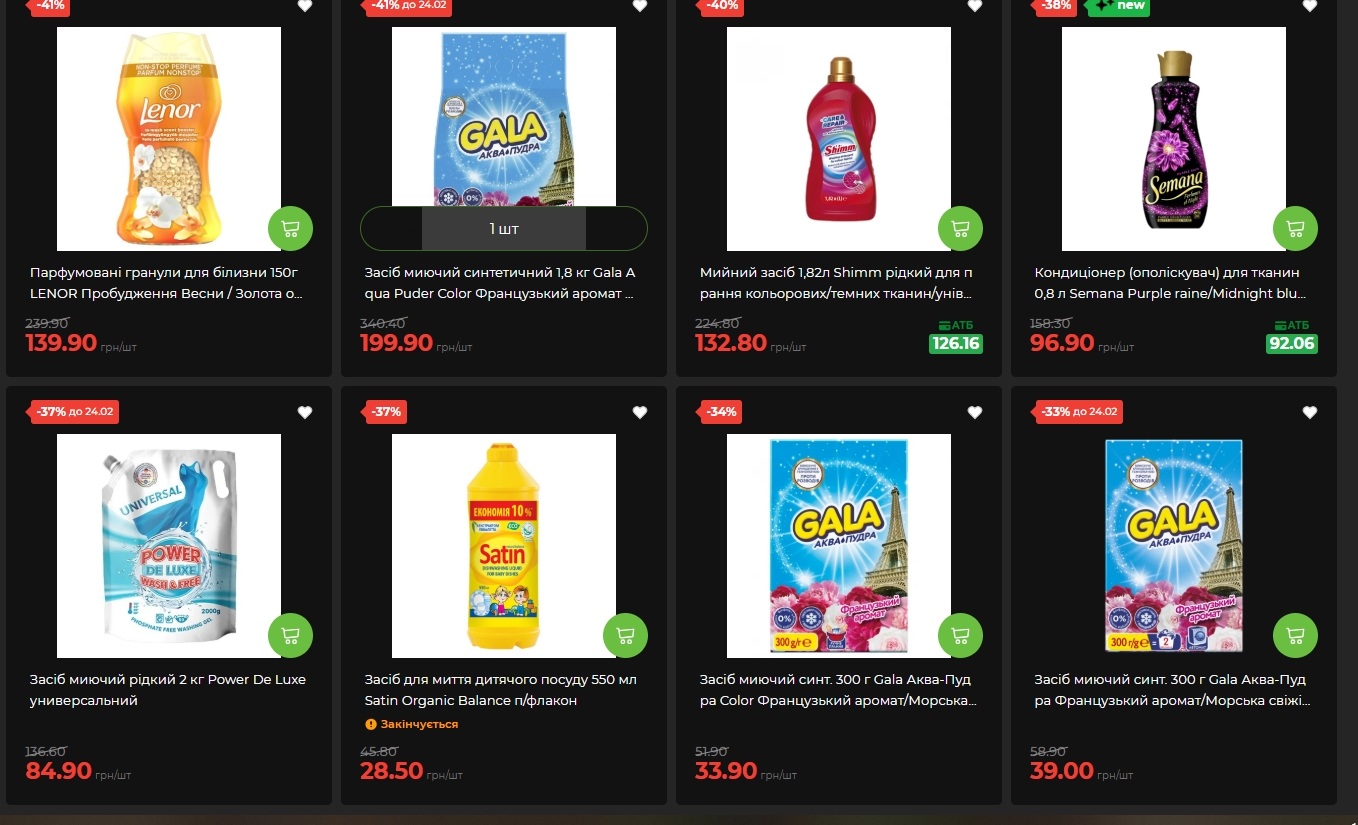Toggle wishlist heart on Gala -33% card
This screenshot has height=825, width=1358.
tap(1310, 412)
